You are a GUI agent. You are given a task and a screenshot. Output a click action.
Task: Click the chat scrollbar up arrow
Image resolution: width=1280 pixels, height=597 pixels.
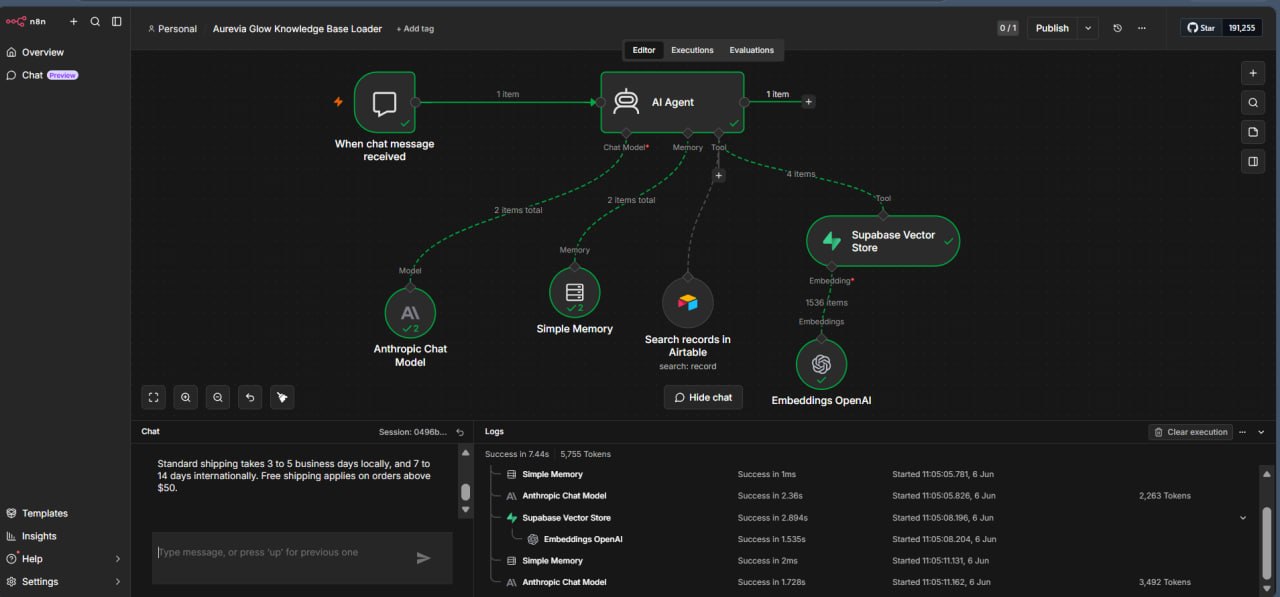click(x=465, y=453)
